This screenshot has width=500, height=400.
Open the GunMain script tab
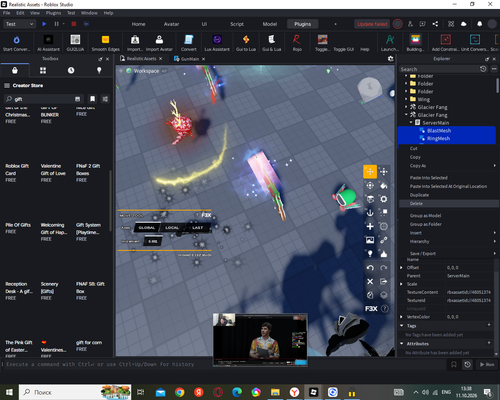(x=190, y=59)
